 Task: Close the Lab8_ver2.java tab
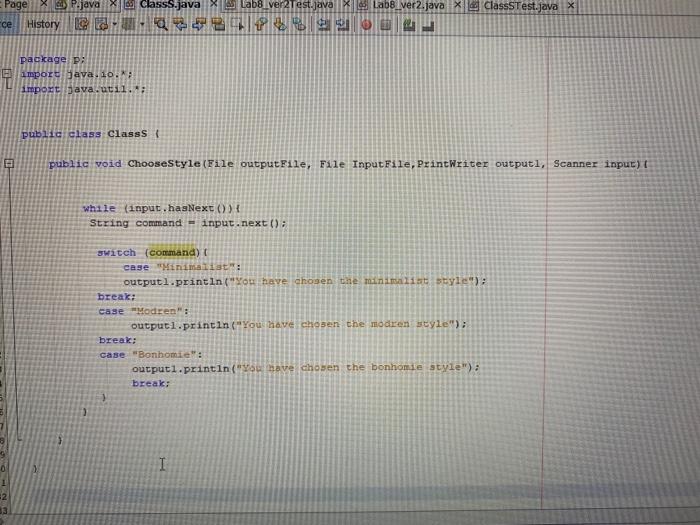coord(458,5)
